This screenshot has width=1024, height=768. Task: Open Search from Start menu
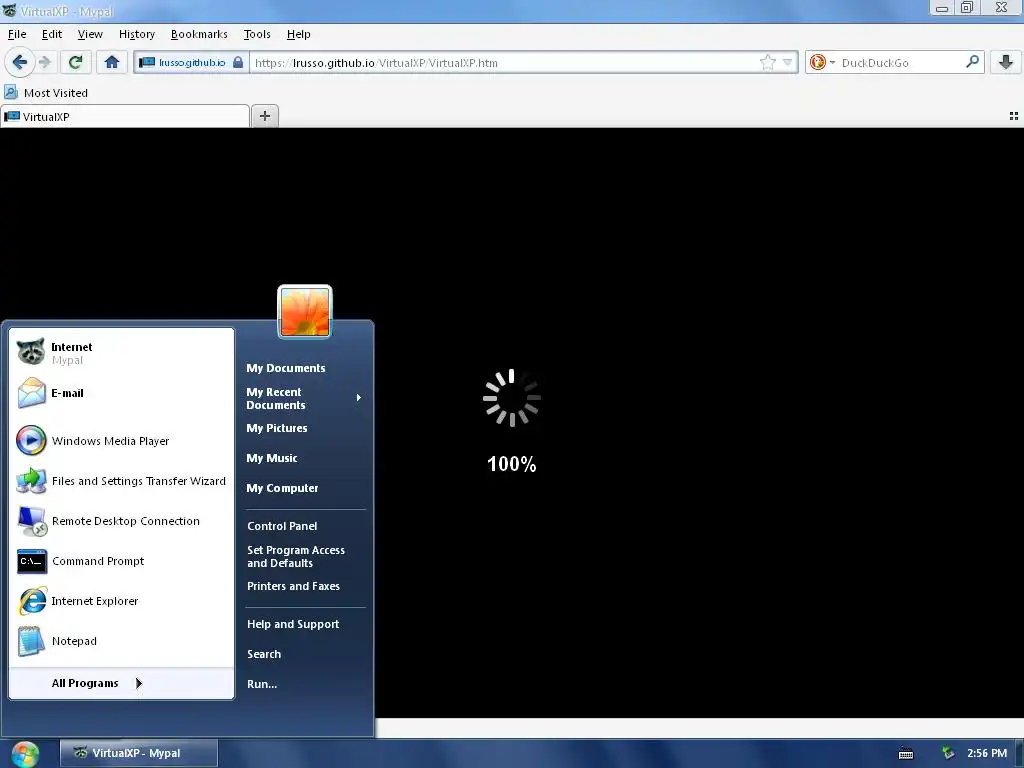point(305,654)
